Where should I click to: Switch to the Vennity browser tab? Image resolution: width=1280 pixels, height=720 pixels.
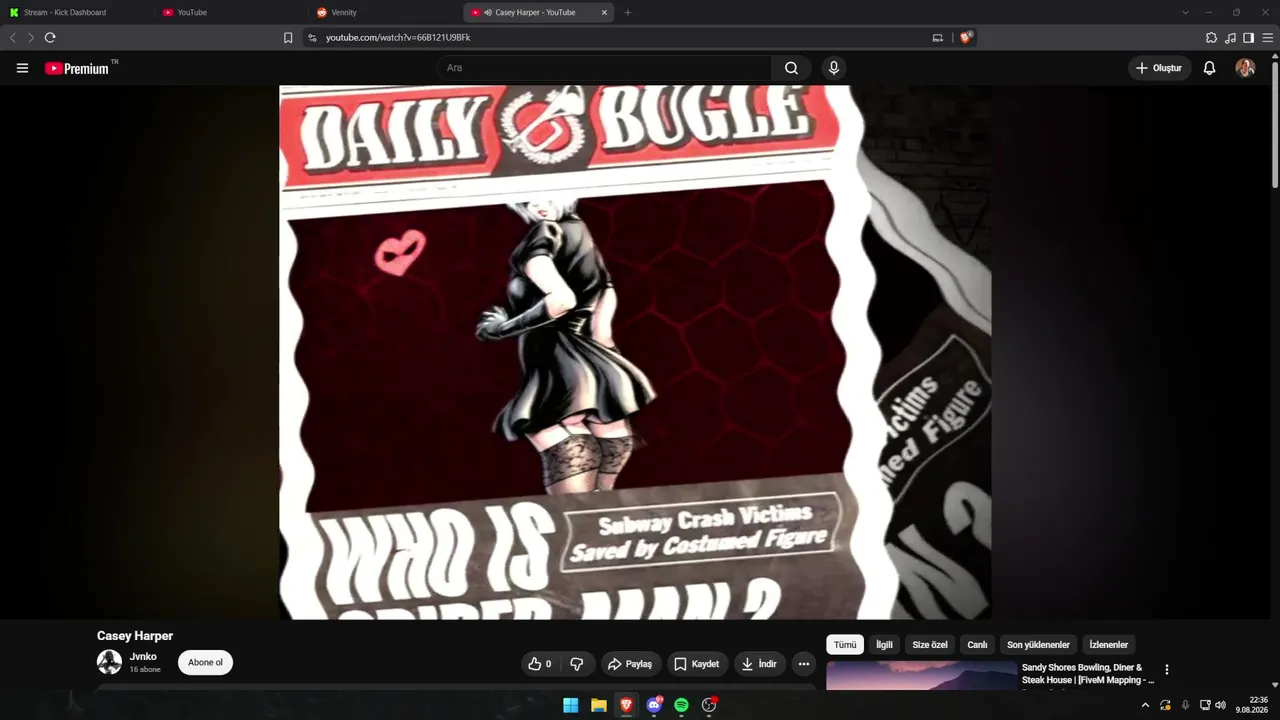pos(385,13)
